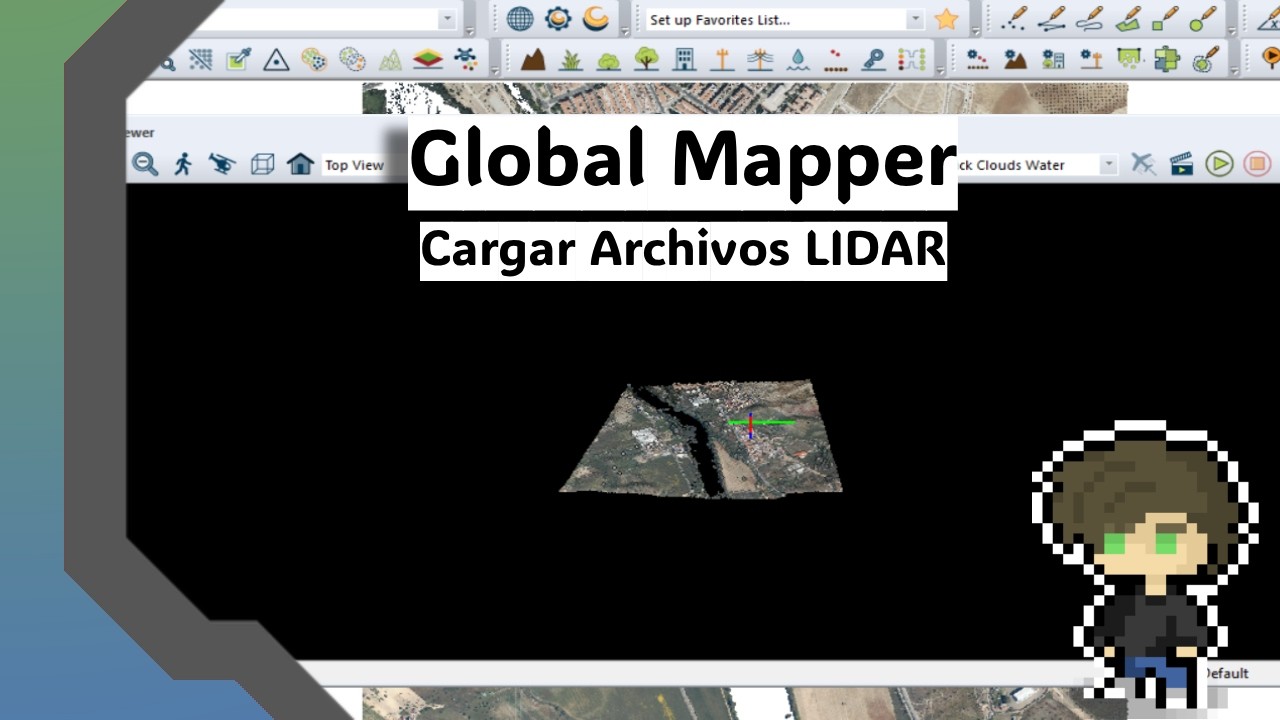Click the triangle with dot icon
Screen dimensions: 1280x720
(276, 60)
